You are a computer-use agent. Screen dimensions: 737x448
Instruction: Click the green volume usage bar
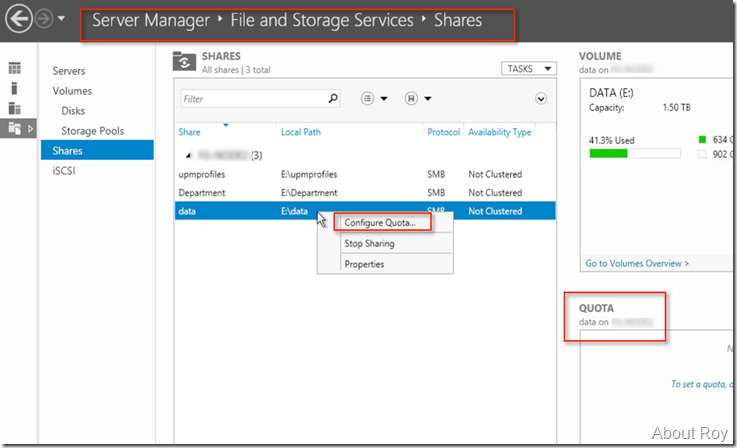608,153
